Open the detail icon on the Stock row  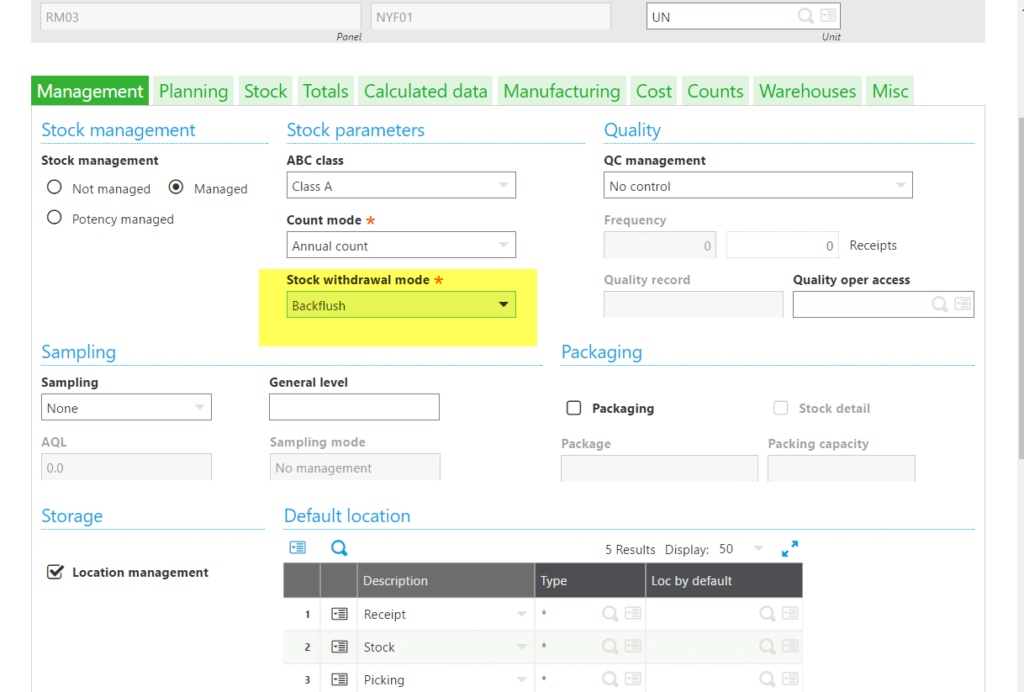point(338,646)
